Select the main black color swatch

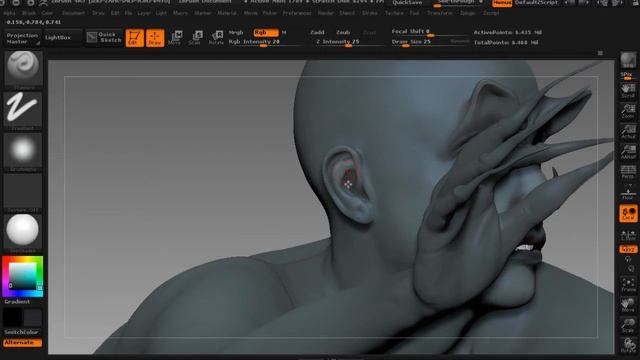click(12, 317)
